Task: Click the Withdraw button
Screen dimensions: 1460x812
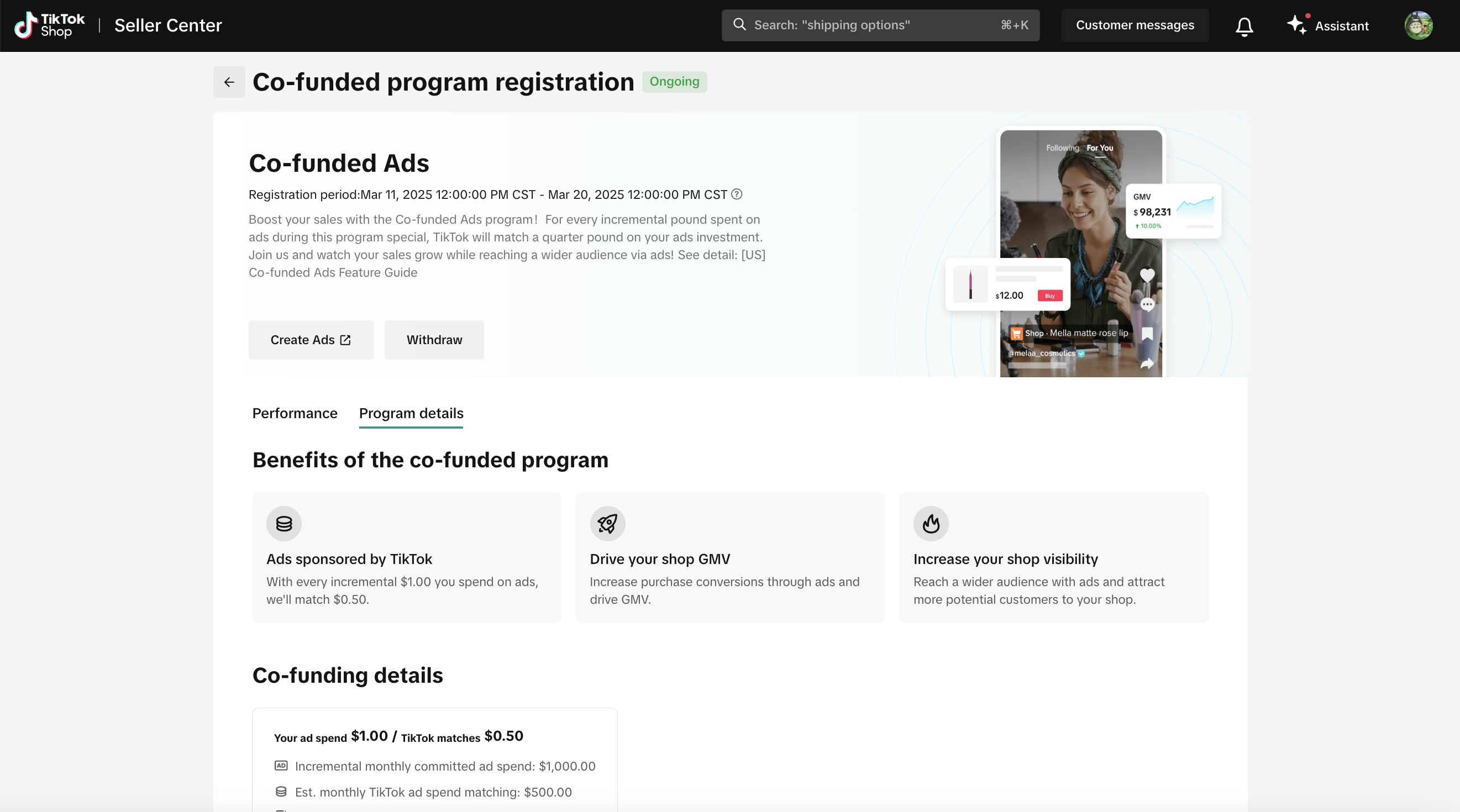Action: [434, 339]
